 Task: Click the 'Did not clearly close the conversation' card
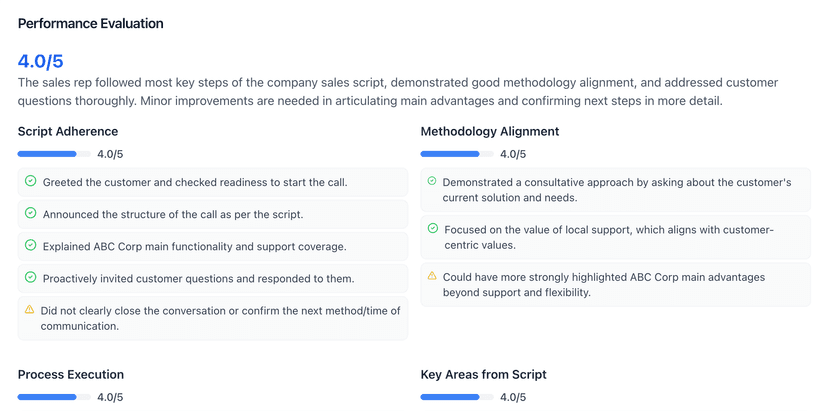pos(213,318)
